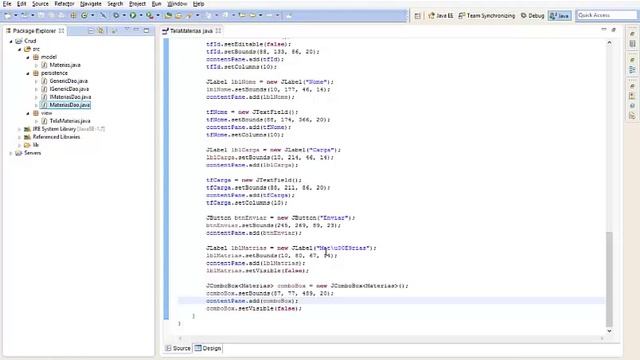
Task: Expand the Referenced Libraries node
Action: pyautogui.click(x=19, y=137)
